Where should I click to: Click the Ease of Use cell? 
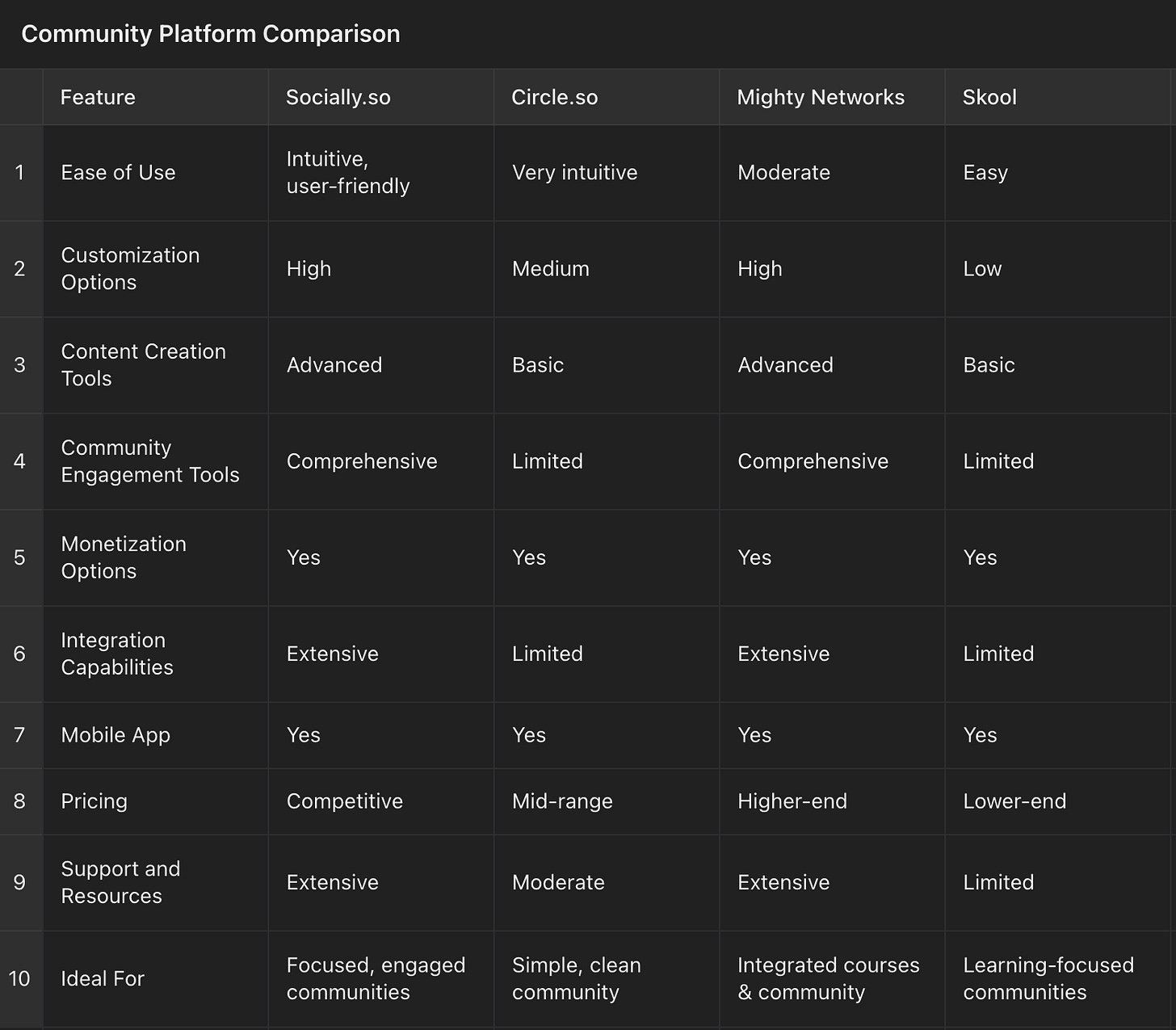(x=118, y=172)
